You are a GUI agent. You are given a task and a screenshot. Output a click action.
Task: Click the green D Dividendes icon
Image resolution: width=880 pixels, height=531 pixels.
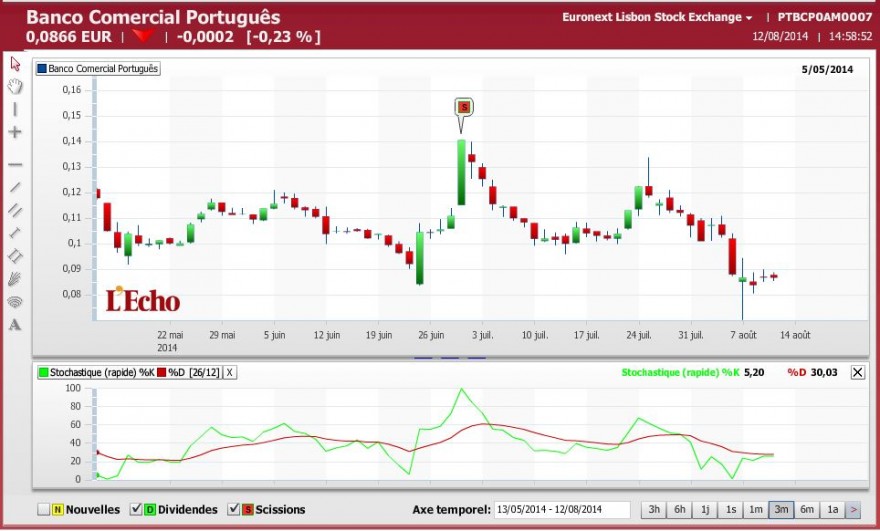[150, 510]
